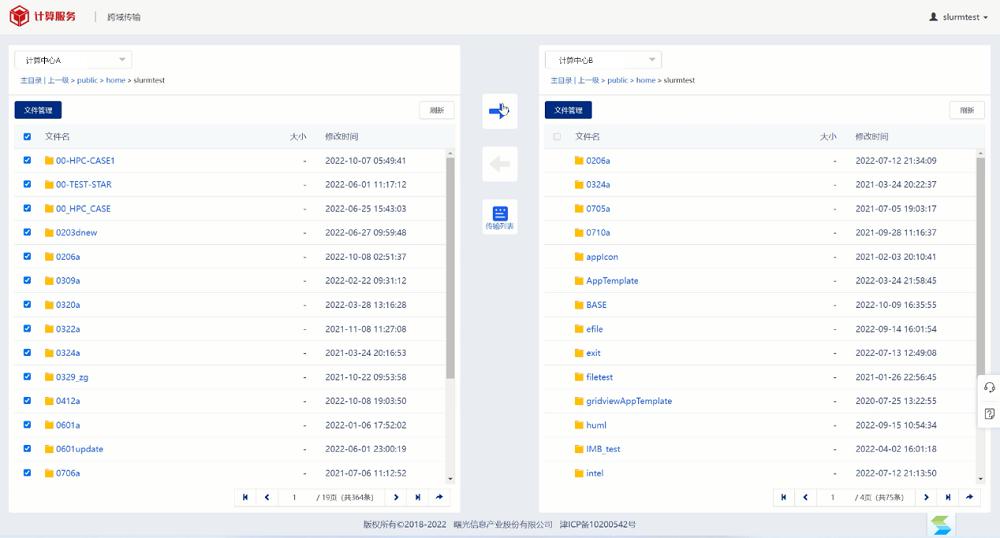This screenshot has width=1000, height=538.
Task: Click the transfer right arrow icon
Action: [x=499, y=111]
